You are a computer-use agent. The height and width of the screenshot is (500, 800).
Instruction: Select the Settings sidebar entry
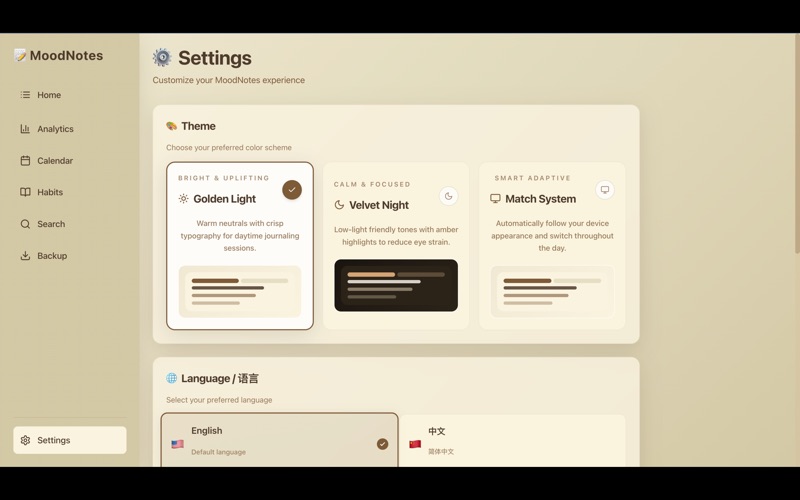point(70,440)
